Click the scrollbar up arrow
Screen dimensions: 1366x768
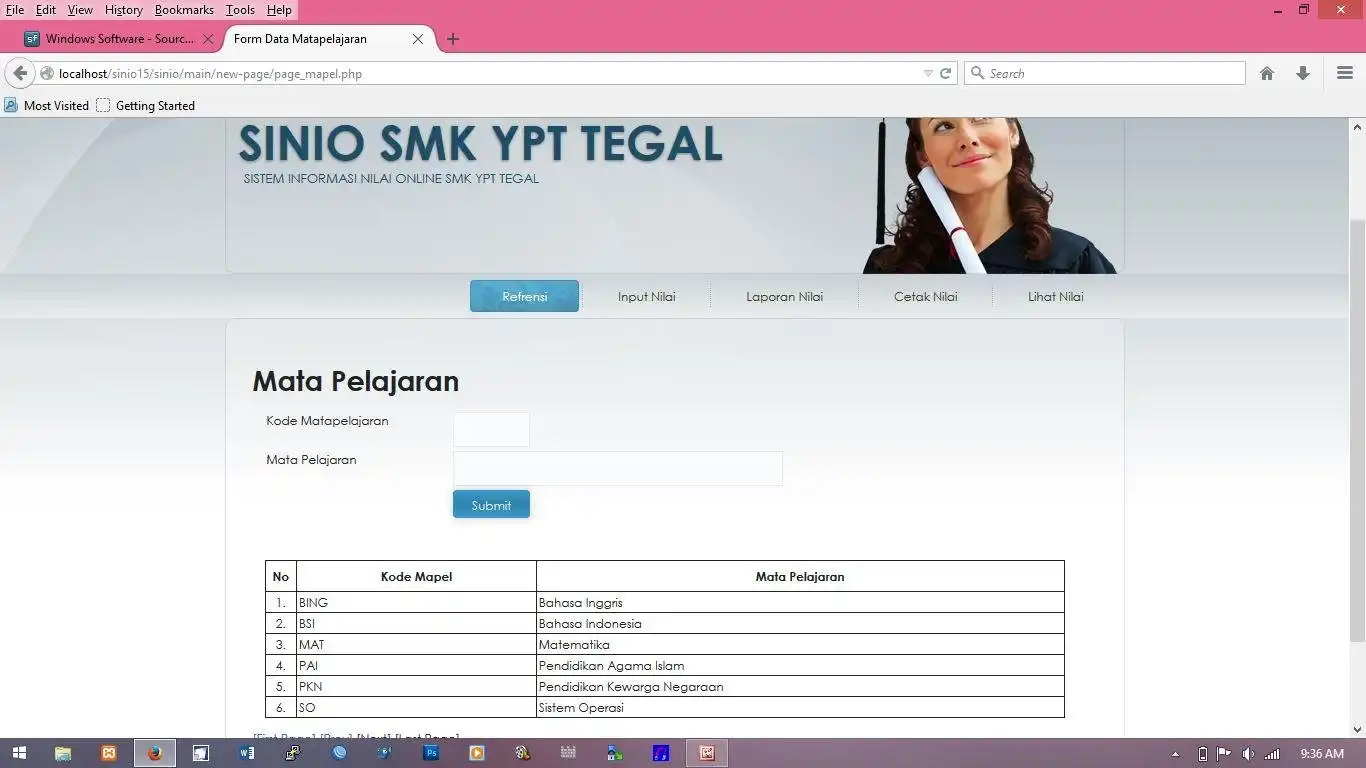(x=1357, y=126)
